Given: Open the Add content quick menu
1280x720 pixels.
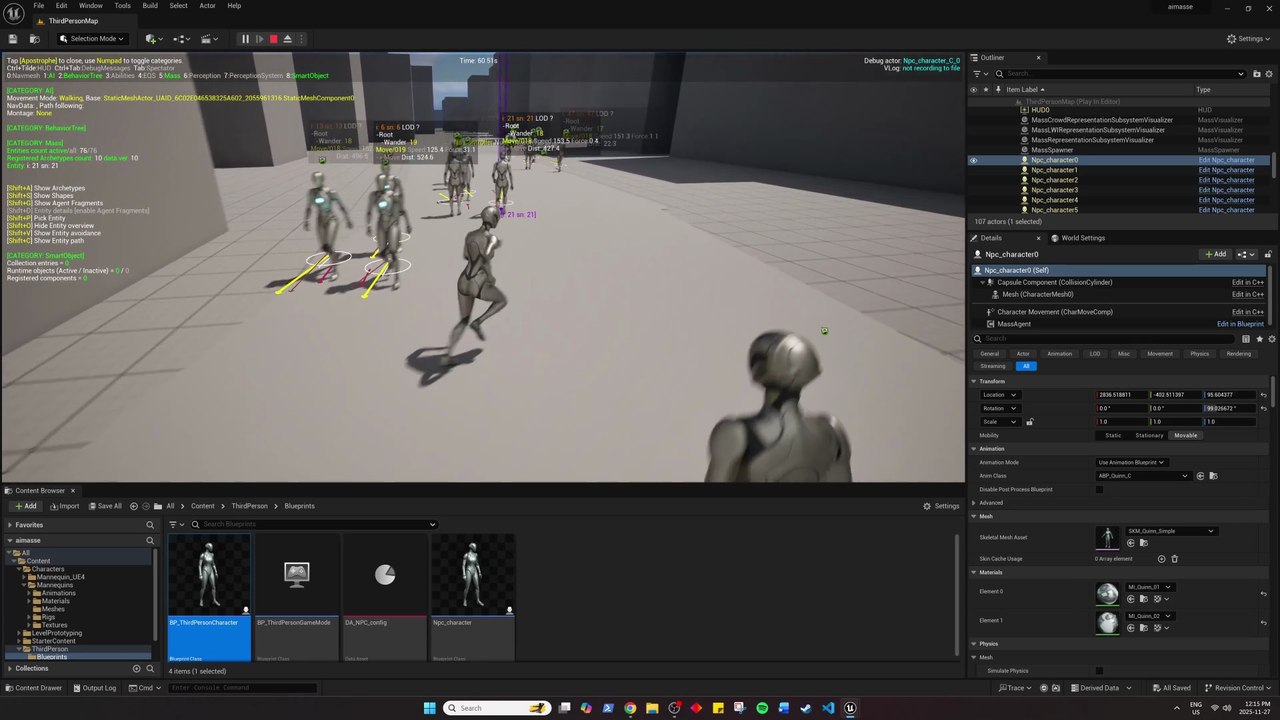Looking at the screenshot, I should 153,39.
